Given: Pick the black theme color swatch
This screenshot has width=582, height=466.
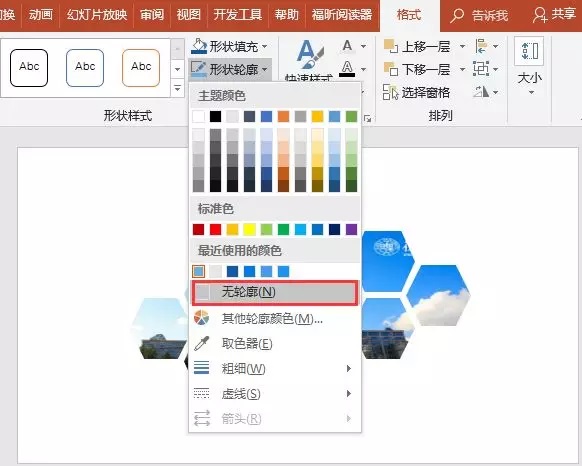Looking at the screenshot, I should (x=215, y=117).
